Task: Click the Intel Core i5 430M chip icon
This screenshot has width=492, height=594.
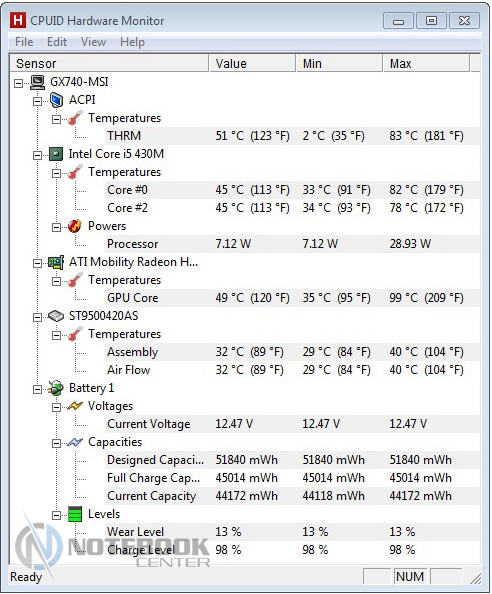Action: pos(56,154)
